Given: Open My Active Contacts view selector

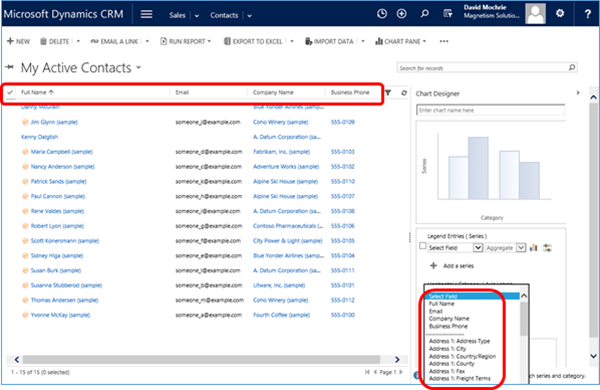Looking at the screenshot, I should pyautogui.click(x=139, y=67).
